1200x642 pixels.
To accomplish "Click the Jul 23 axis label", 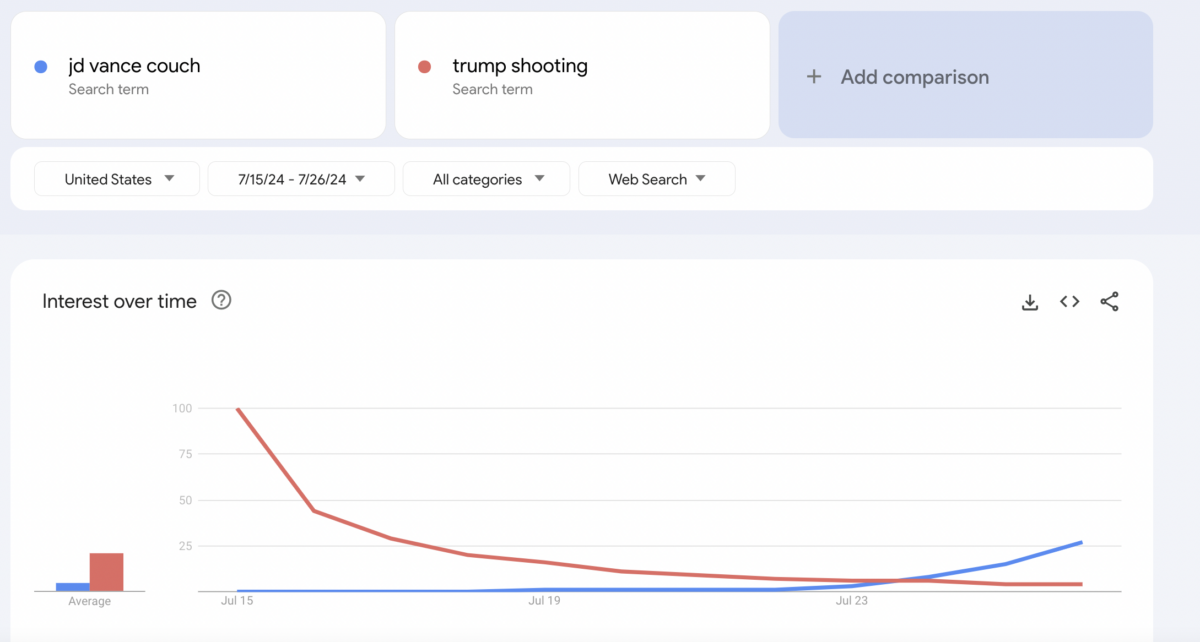I will click(851, 601).
